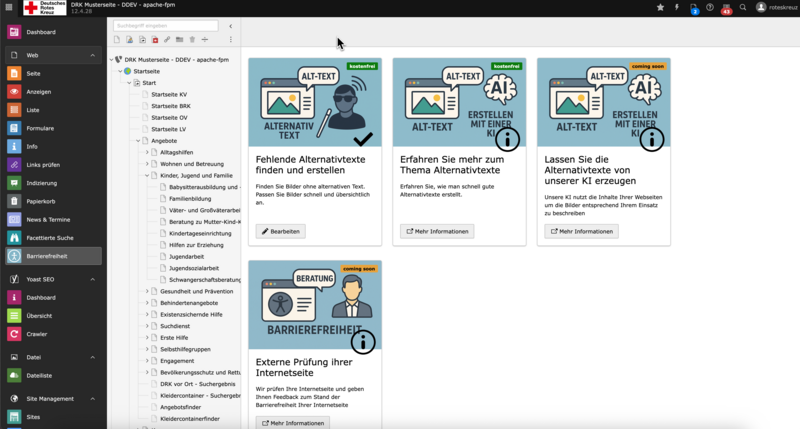
Task: Expand the Erste Hilfe tree node
Action: click(x=147, y=338)
